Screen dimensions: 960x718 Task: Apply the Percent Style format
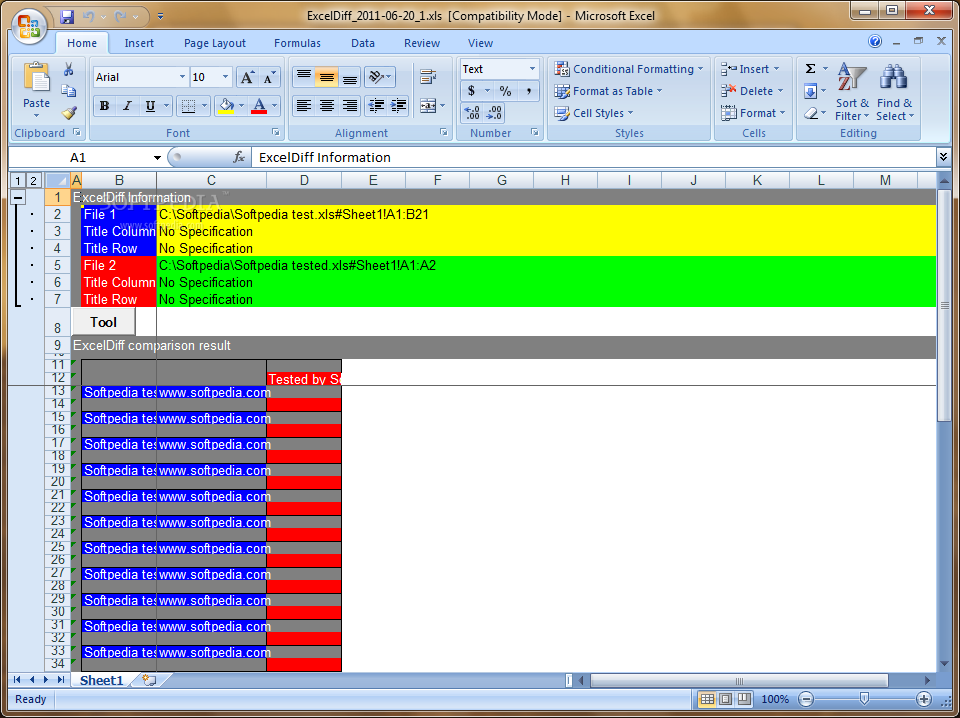(x=505, y=91)
